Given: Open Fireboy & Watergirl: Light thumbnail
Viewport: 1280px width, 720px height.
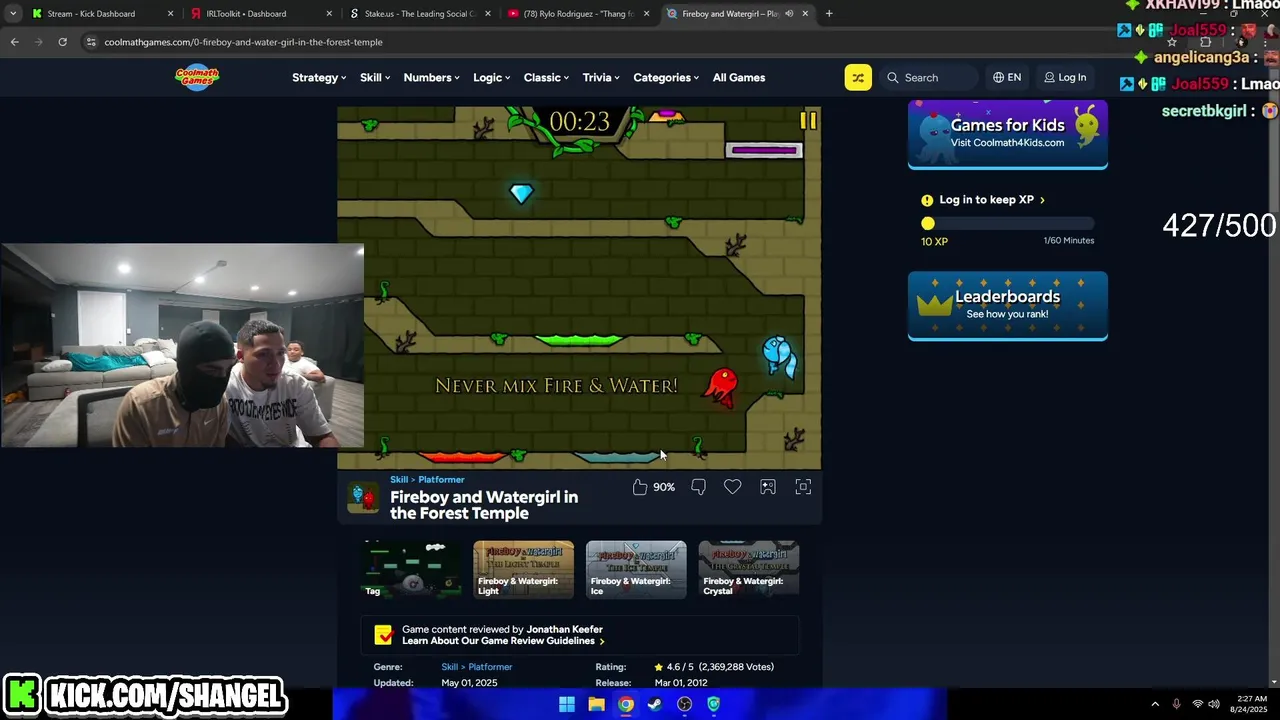Looking at the screenshot, I should 523,569.
